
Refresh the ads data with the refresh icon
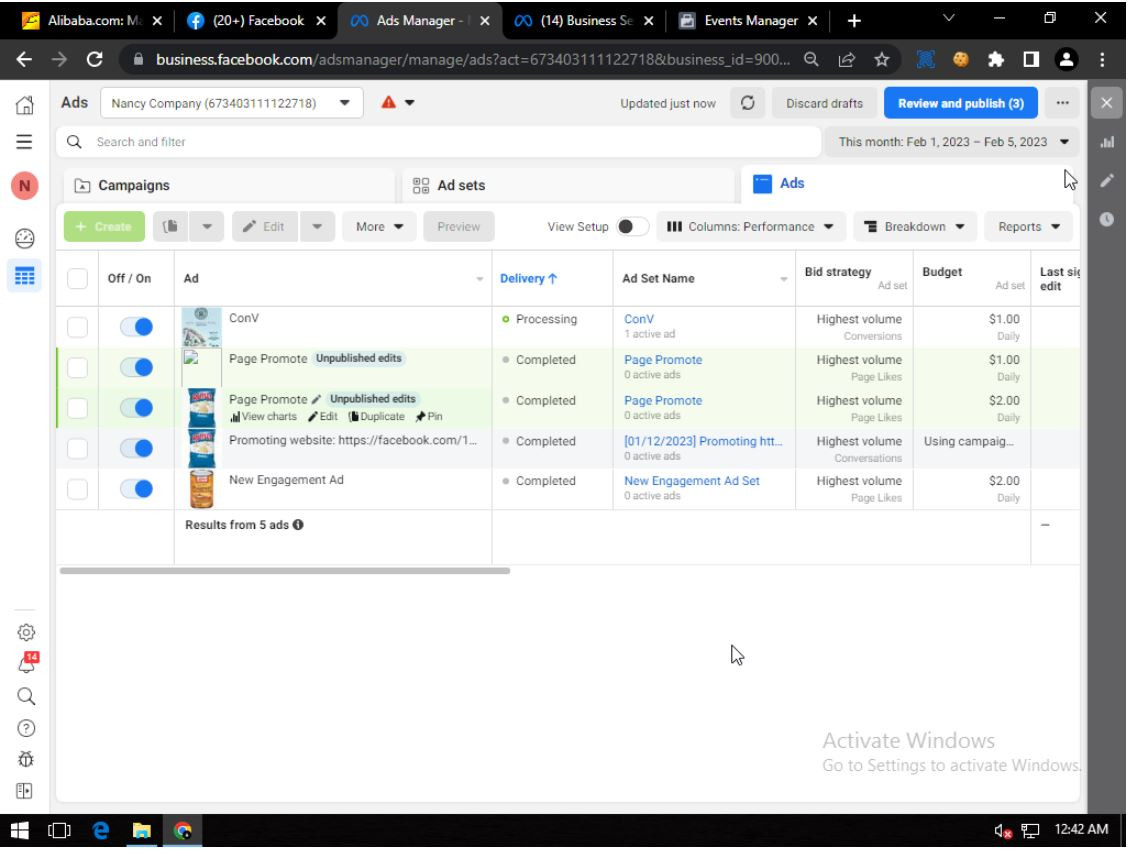point(749,104)
